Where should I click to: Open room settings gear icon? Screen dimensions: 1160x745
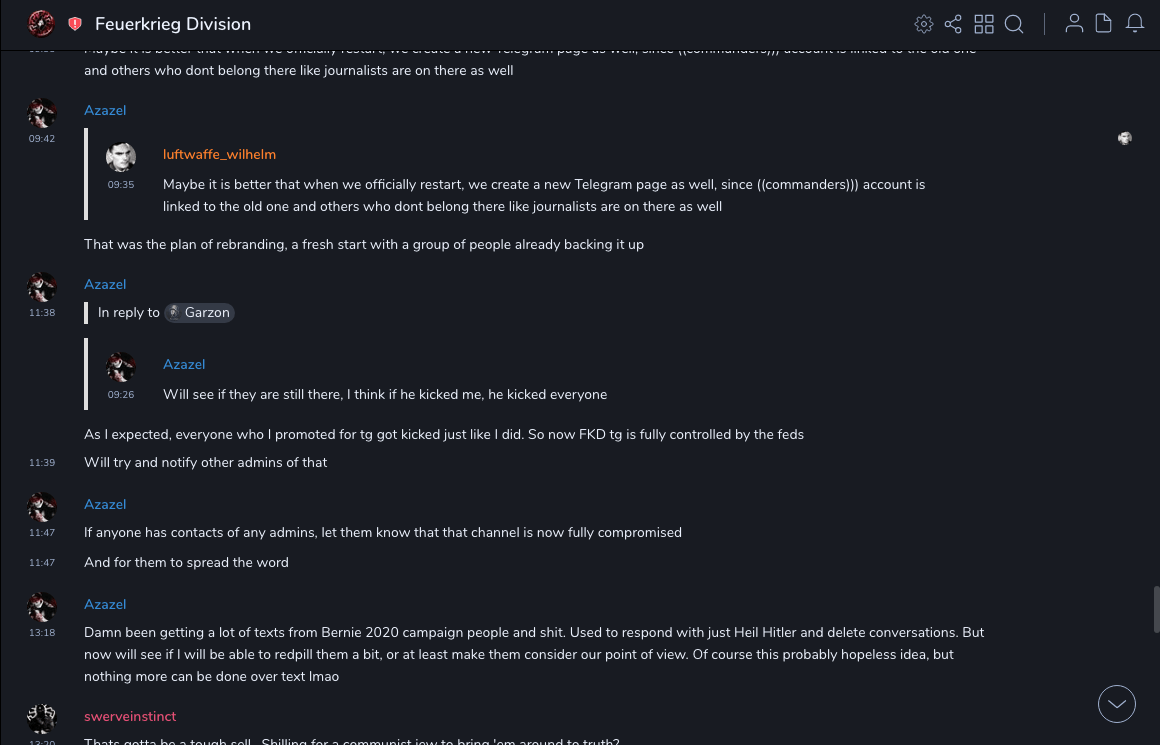point(924,24)
